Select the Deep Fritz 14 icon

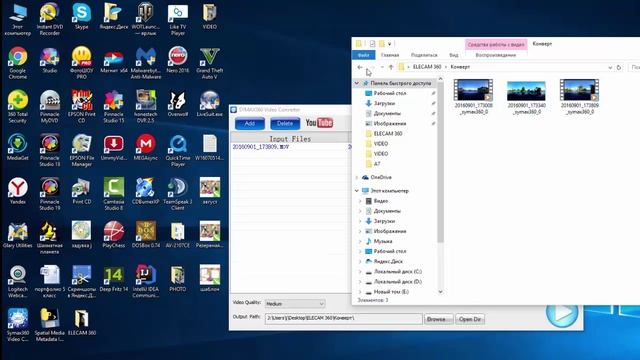tap(113, 278)
